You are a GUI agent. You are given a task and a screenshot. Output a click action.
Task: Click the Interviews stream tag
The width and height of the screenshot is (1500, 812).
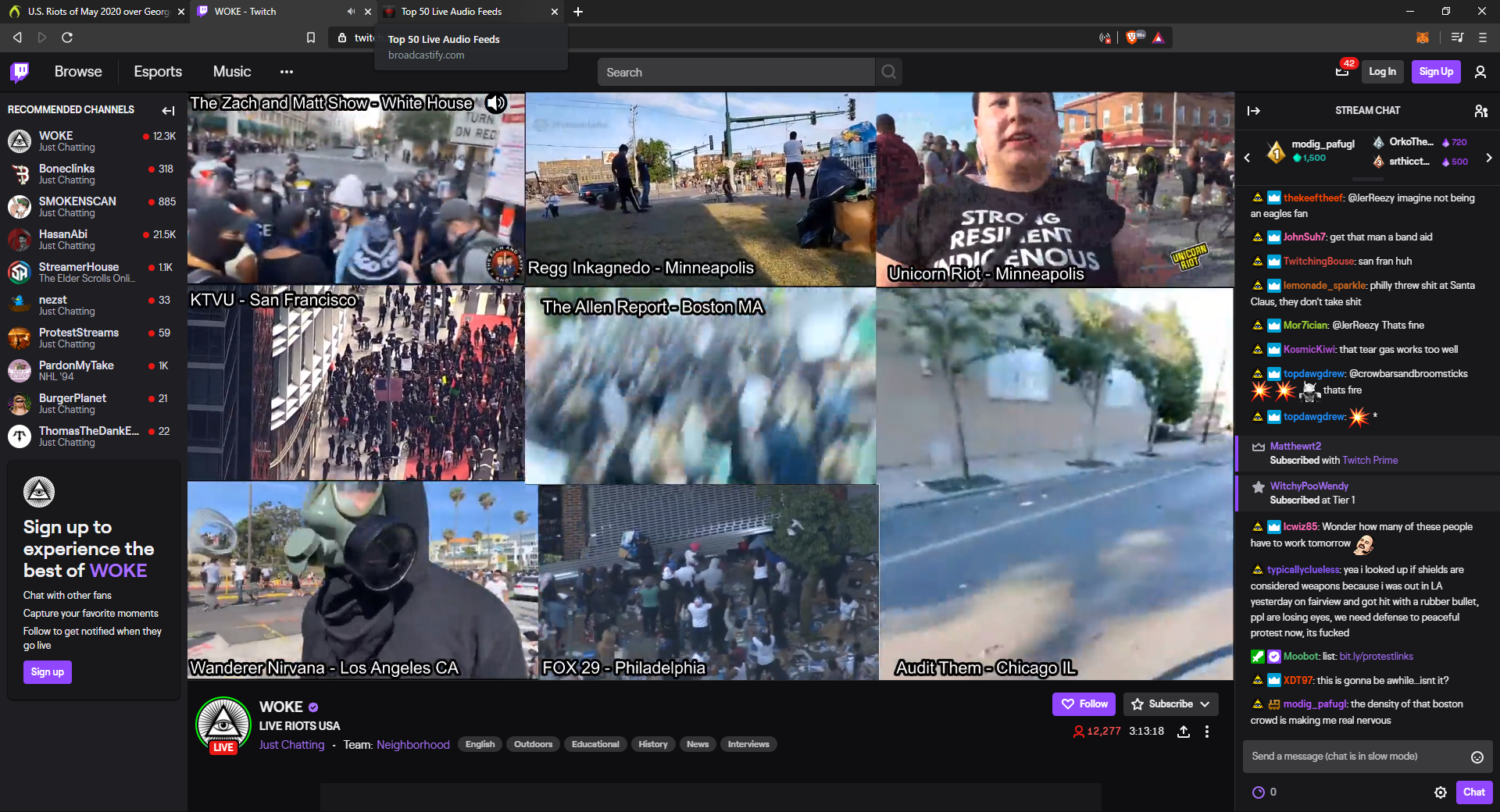click(748, 744)
